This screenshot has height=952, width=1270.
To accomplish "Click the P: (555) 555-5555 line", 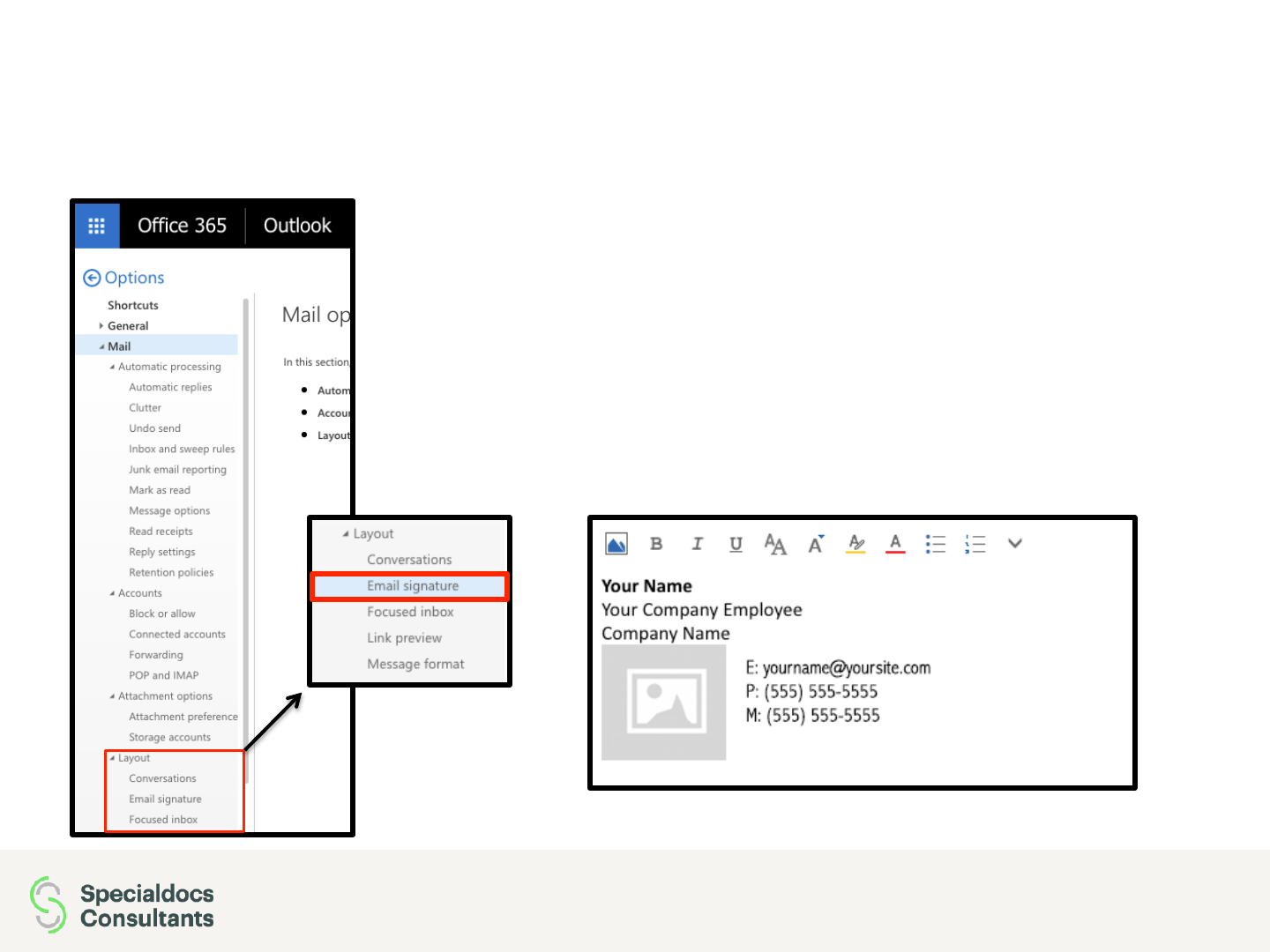I will point(811,692).
